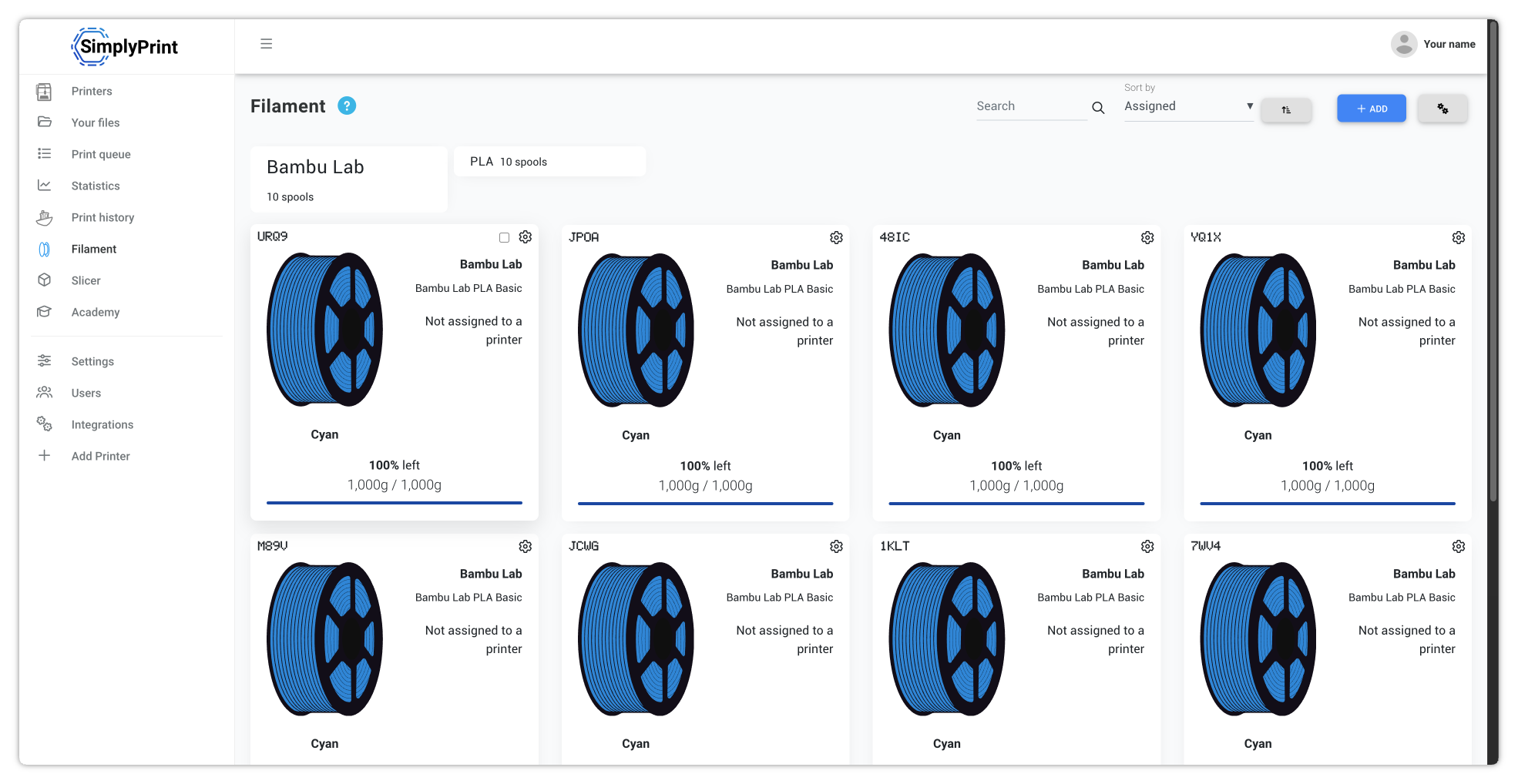The height and width of the screenshot is (784, 1518).
Task: Click the search magnifier icon
Action: [1098, 108]
